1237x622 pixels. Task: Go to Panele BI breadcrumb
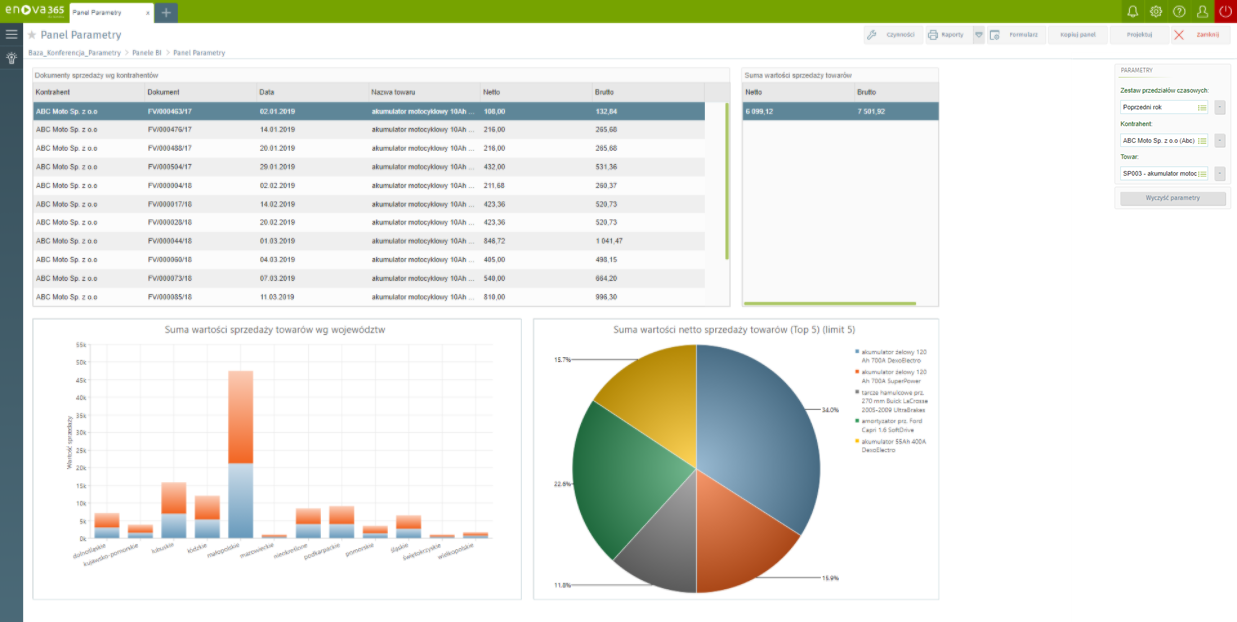[146, 53]
